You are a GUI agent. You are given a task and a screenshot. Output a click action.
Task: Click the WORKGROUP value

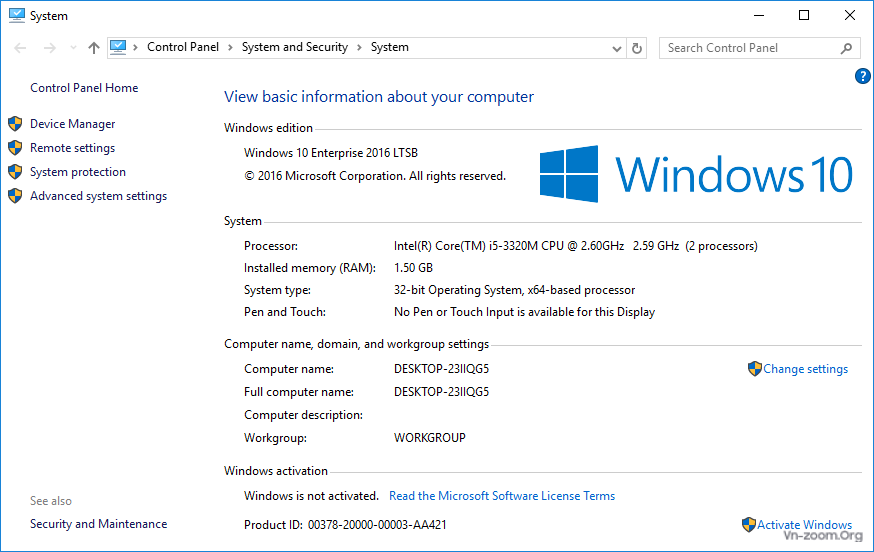[429, 438]
